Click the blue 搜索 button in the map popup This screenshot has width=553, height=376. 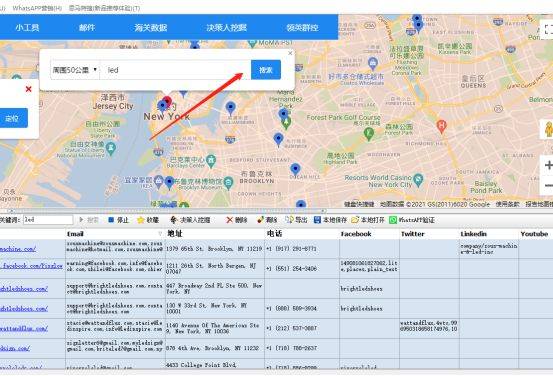point(266,70)
